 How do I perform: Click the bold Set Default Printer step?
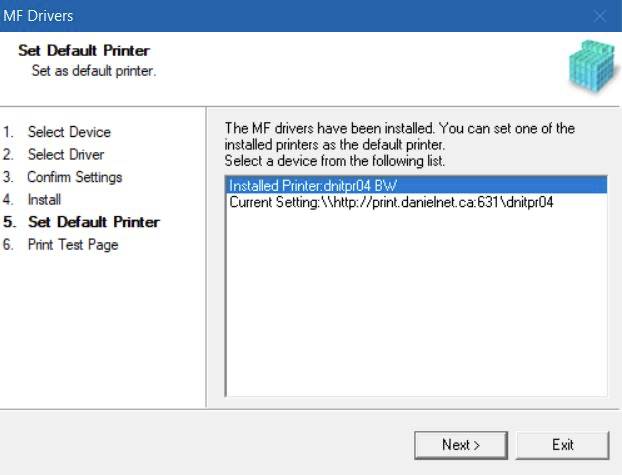(x=93, y=222)
